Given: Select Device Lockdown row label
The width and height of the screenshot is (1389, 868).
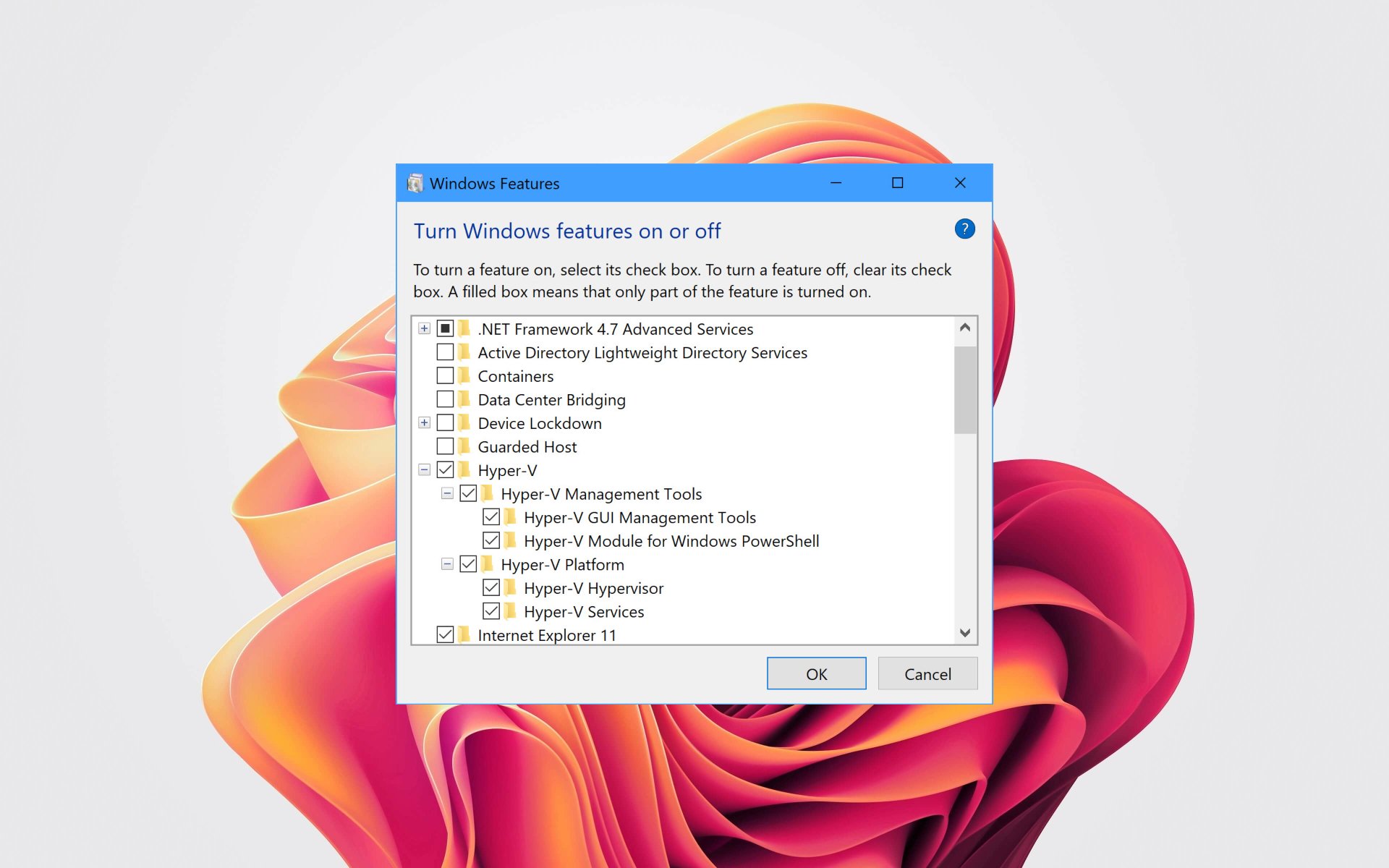Looking at the screenshot, I should click(540, 423).
